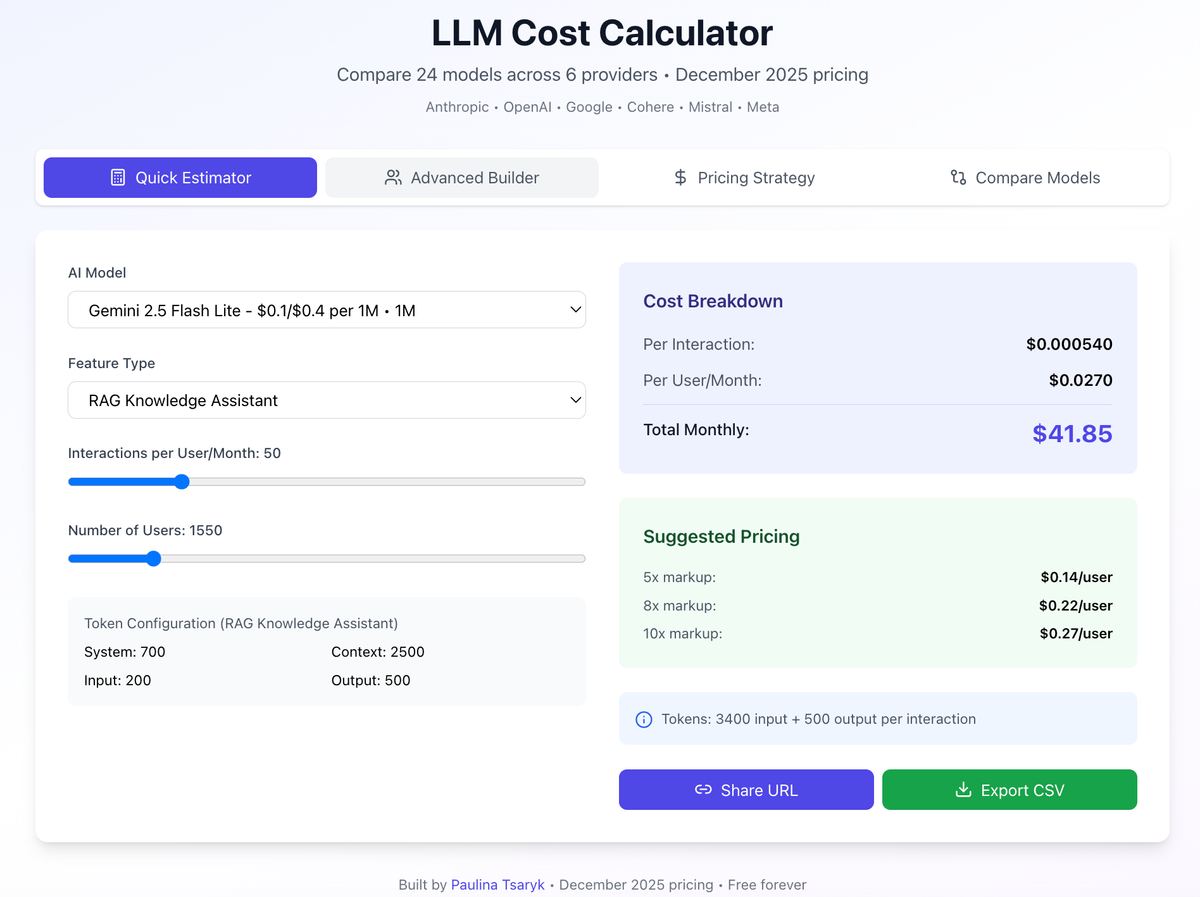
Task: Click the Interactions per User/Month slider handle
Action: click(x=180, y=481)
